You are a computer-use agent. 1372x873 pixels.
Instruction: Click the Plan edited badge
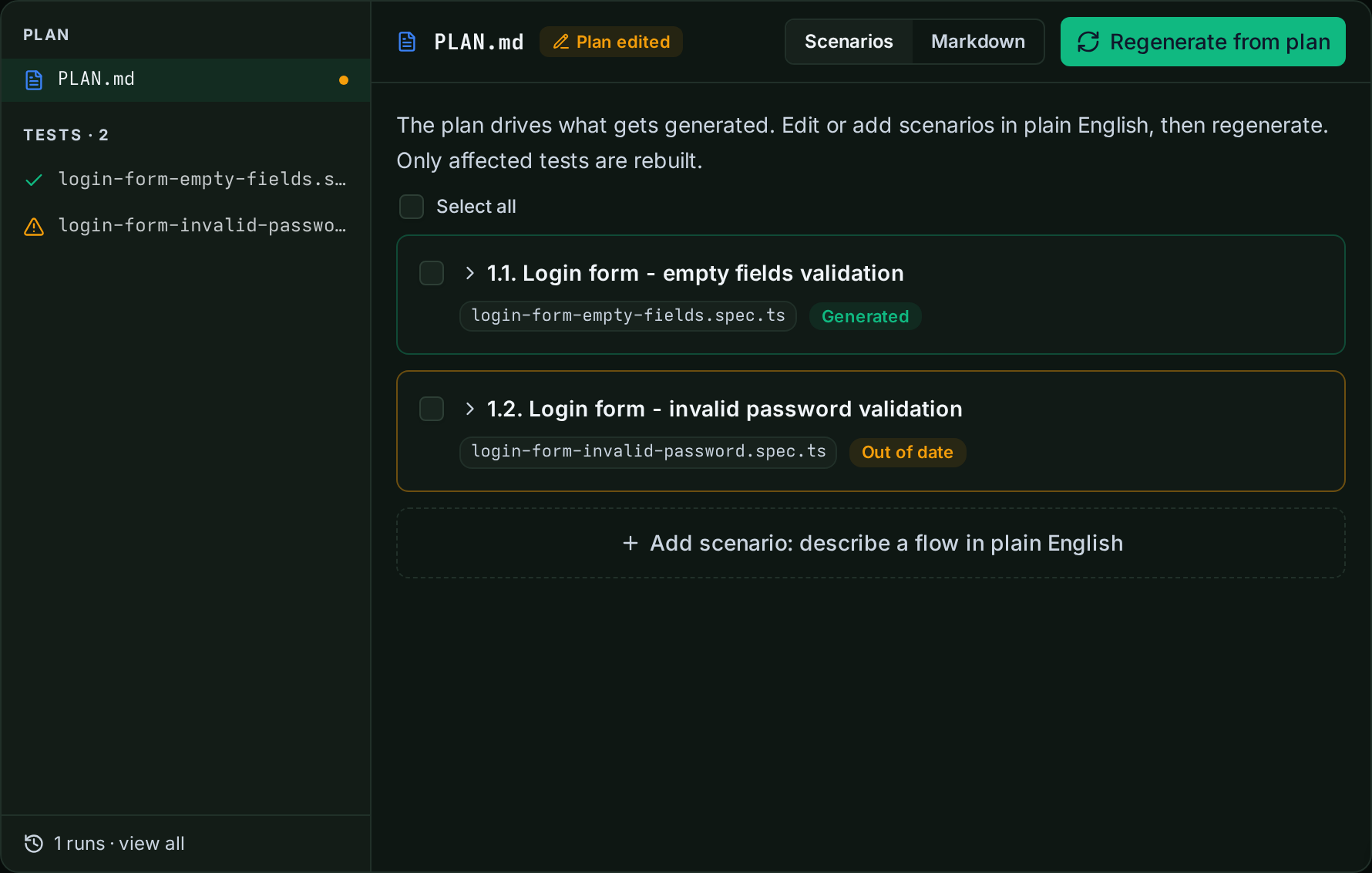click(611, 42)
